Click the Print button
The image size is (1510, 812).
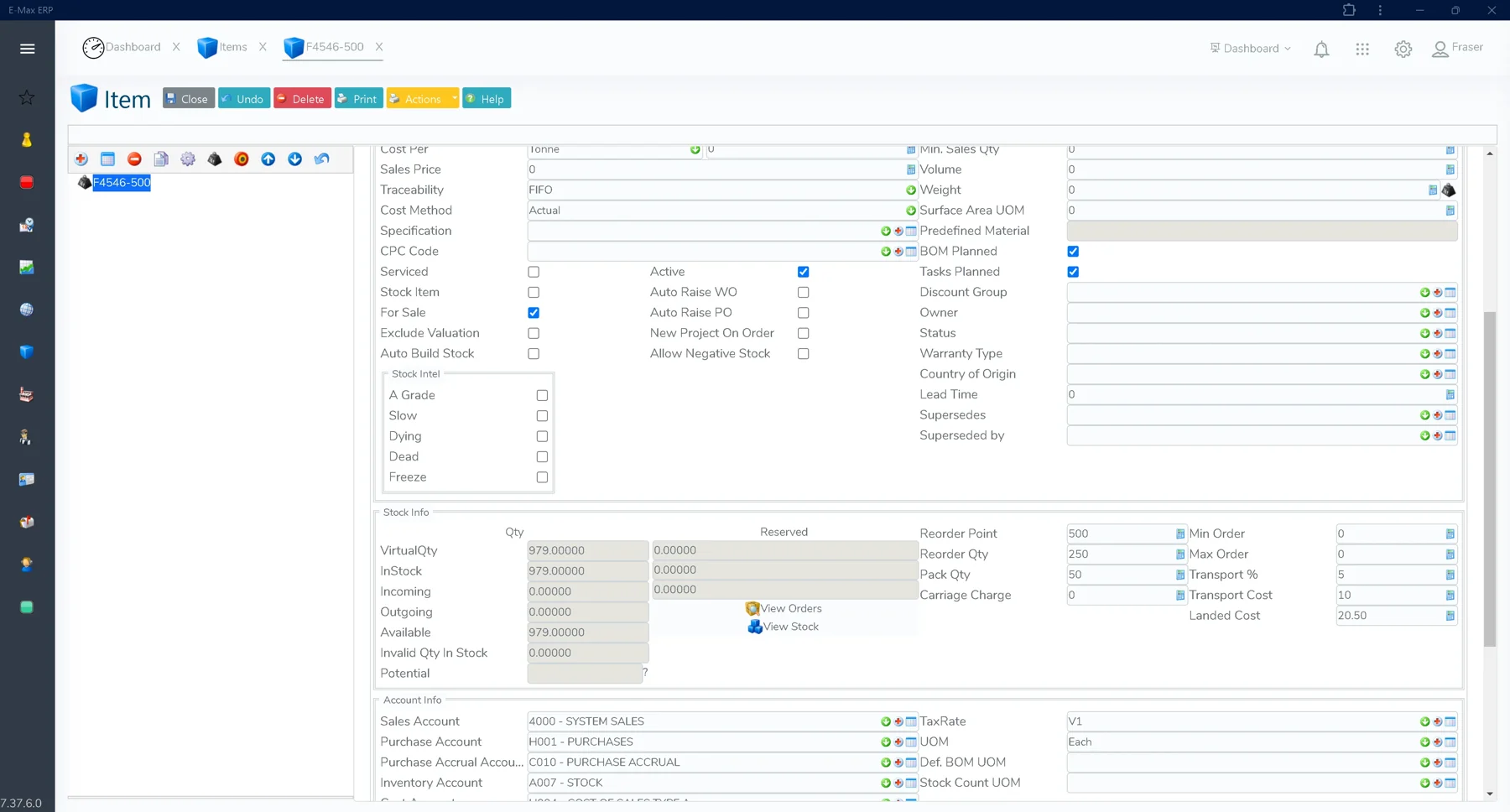tap(358, 99)
